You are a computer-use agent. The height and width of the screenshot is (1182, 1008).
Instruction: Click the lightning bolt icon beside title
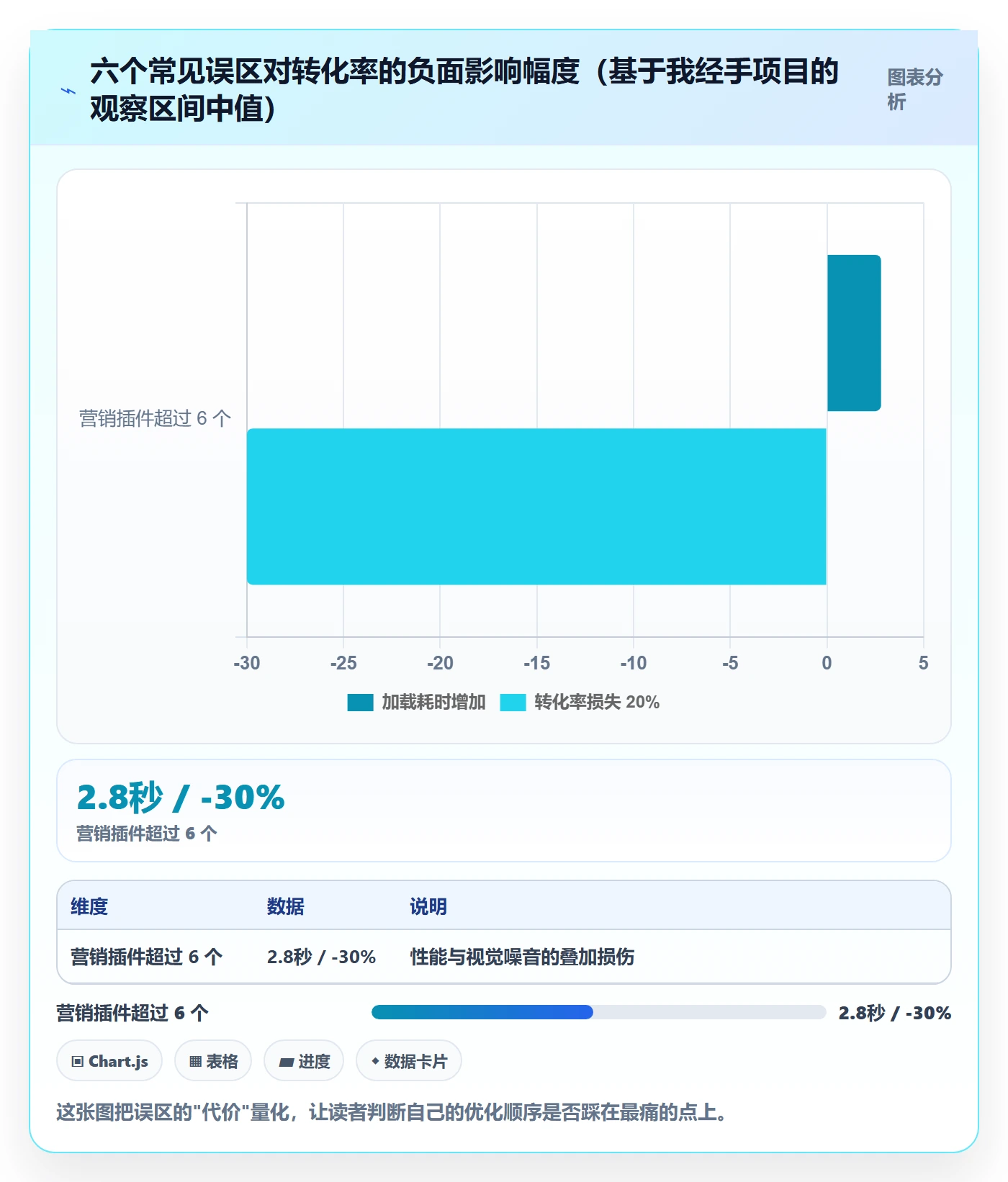click(68, 91)
